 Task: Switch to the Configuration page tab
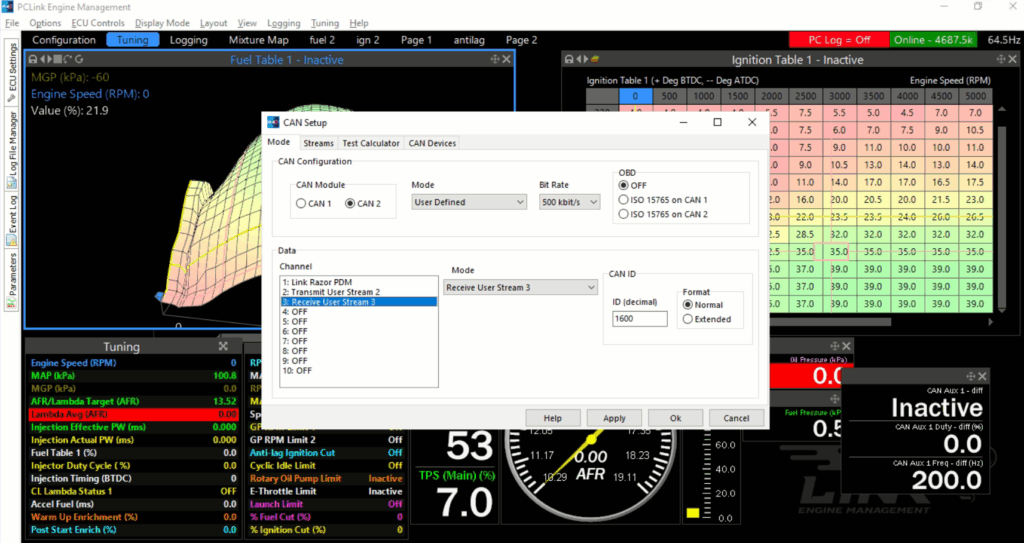point(64,40)
